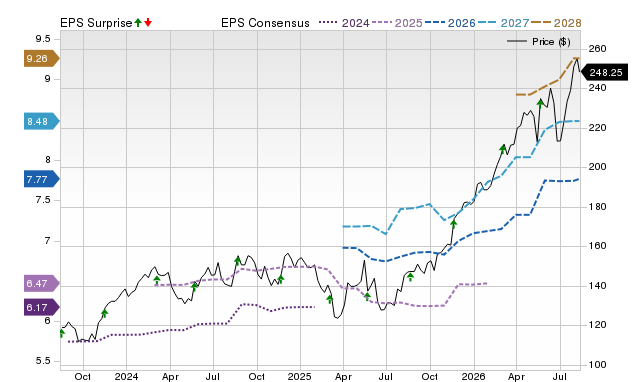Viewport: 640px width, 382px height.
Task: Click the EPS Consensus legend label
Action: (265, 23)
